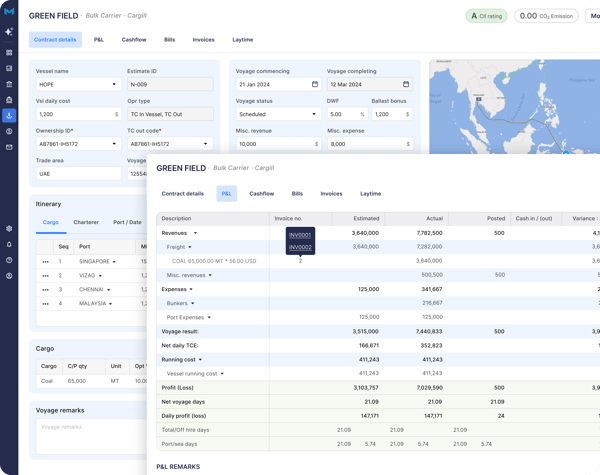The image size is (600, 475).
Task: Open the Laytime tab in the back window
Action: (243, 39)
